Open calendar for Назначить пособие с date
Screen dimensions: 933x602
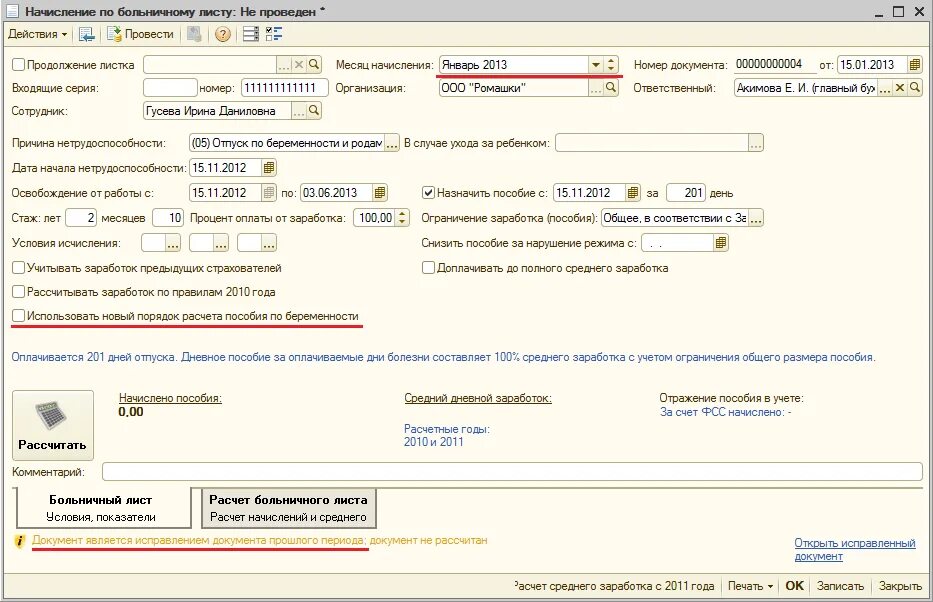coord(633,193)
